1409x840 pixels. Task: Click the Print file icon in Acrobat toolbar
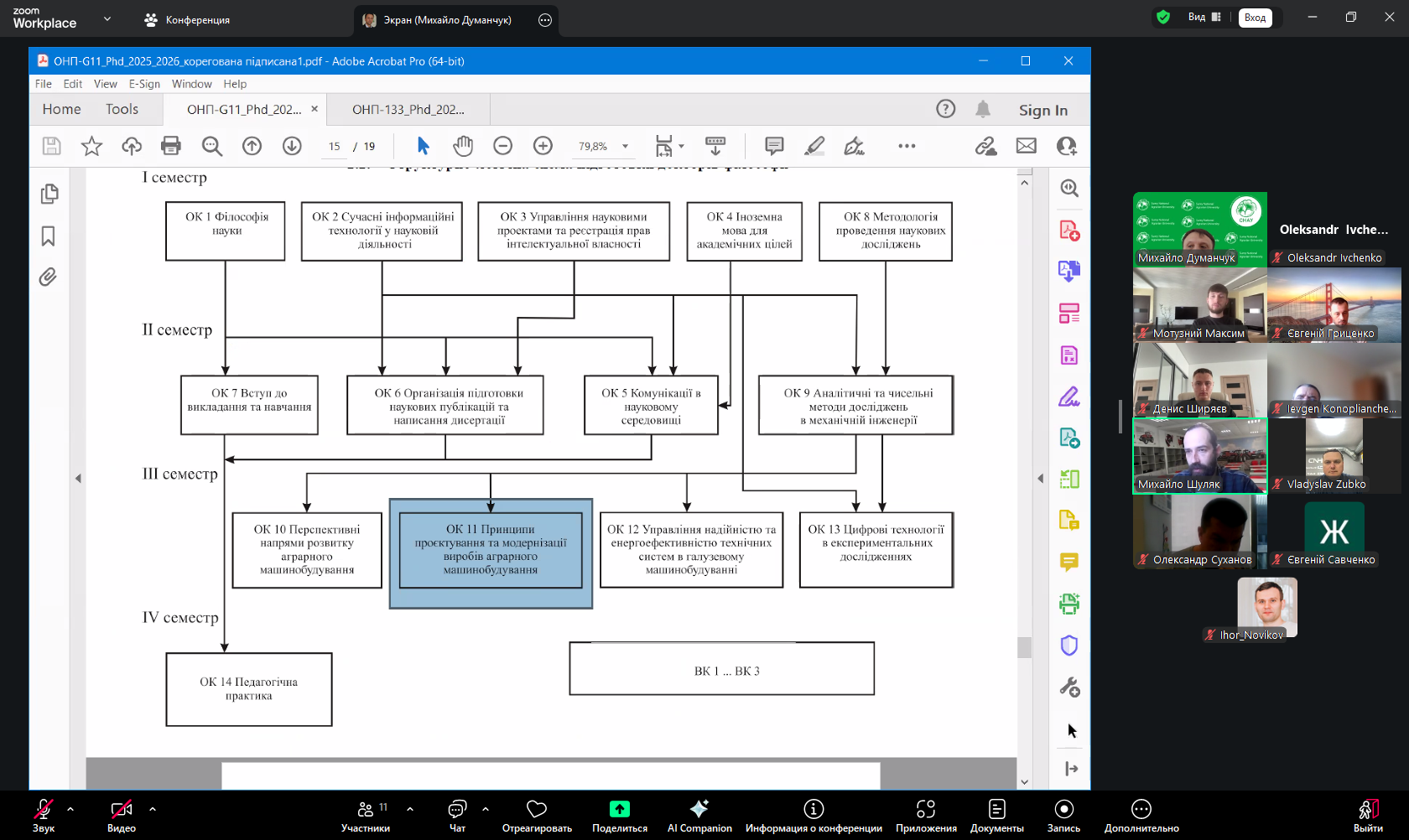coord(171,146)
